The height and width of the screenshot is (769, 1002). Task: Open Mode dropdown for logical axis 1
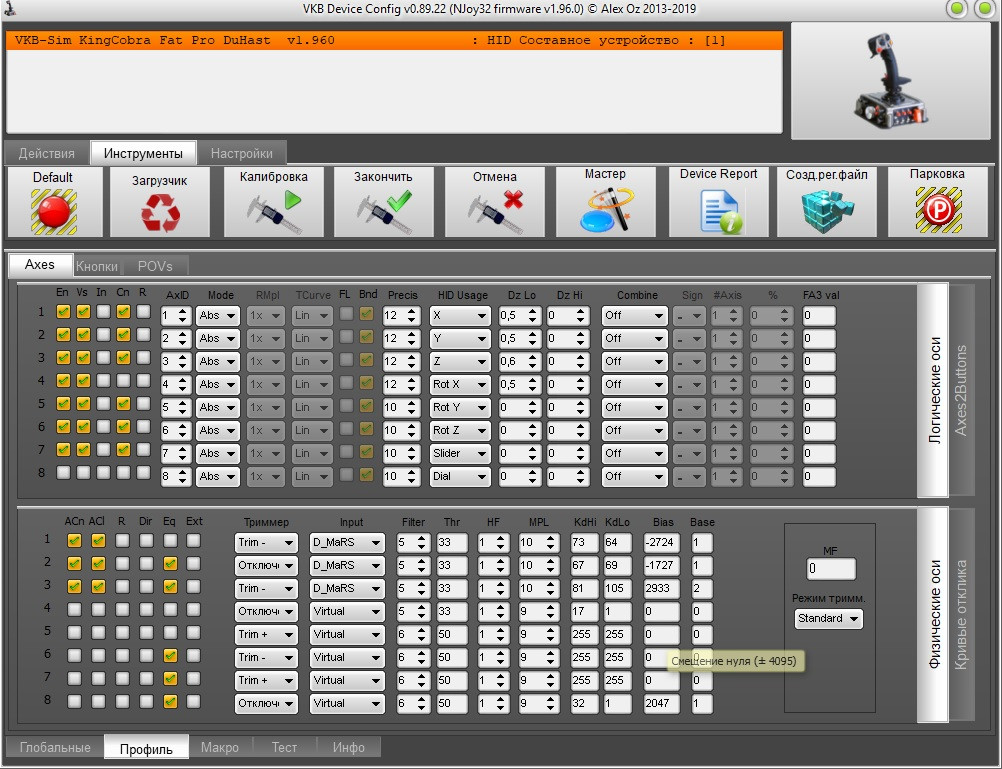click(218, 316)
